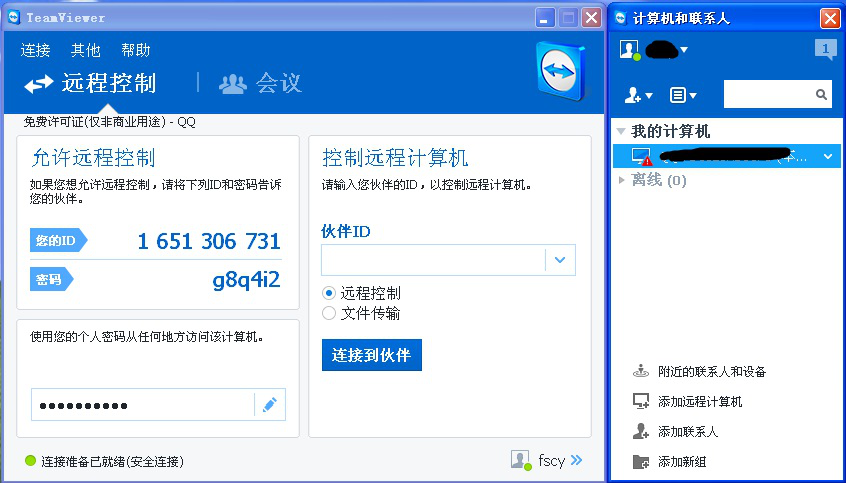Click 添加远程计算机 link
The image size is (846, 483).
point(700,402)
